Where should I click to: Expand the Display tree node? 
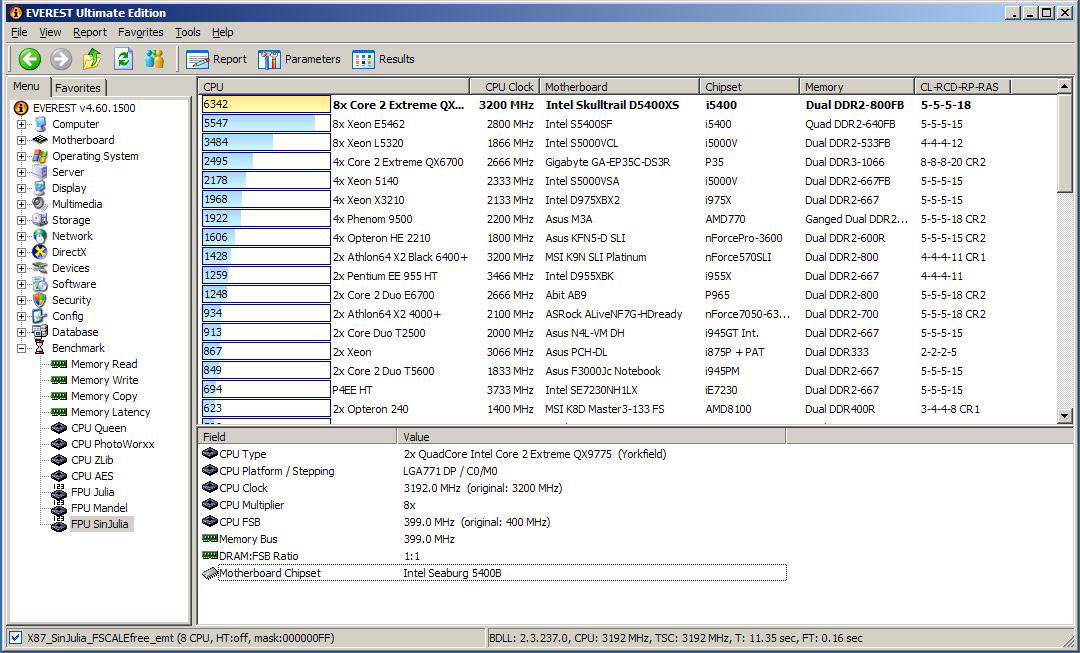(x=21, y=188)
